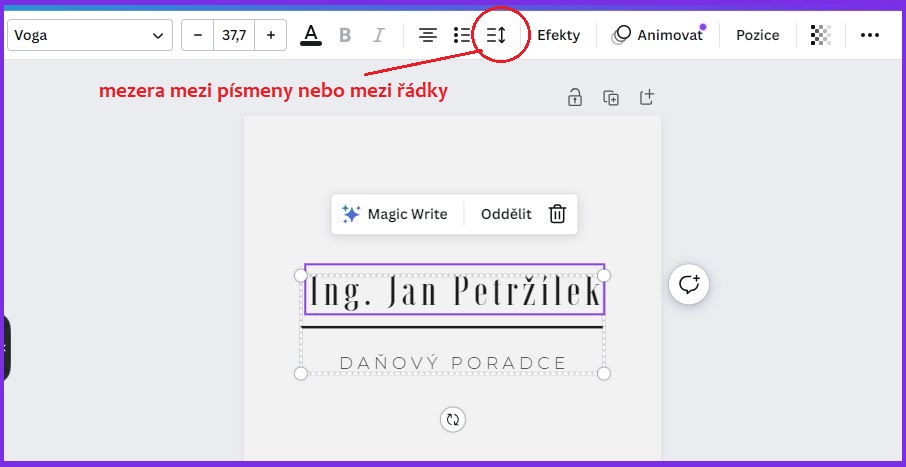Change text alignment

[x=428, y=35]
